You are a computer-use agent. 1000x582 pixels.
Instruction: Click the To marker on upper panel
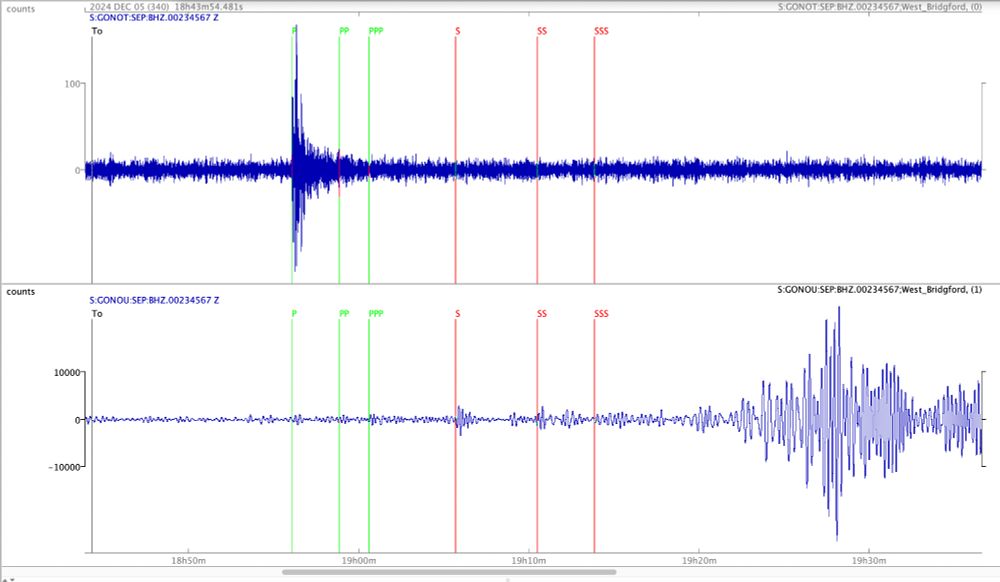[x=97, y=31]
